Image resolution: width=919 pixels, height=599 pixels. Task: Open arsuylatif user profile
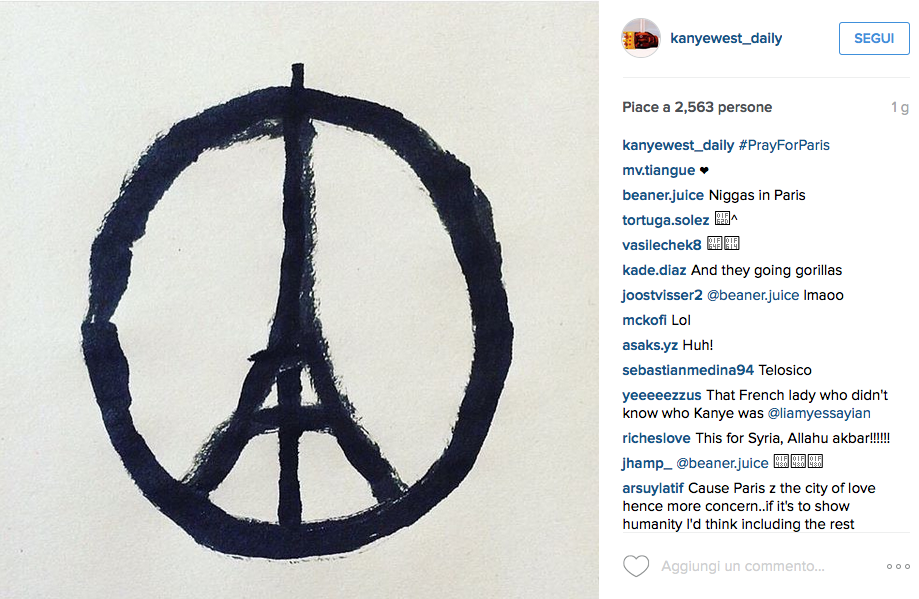[653, 488]
